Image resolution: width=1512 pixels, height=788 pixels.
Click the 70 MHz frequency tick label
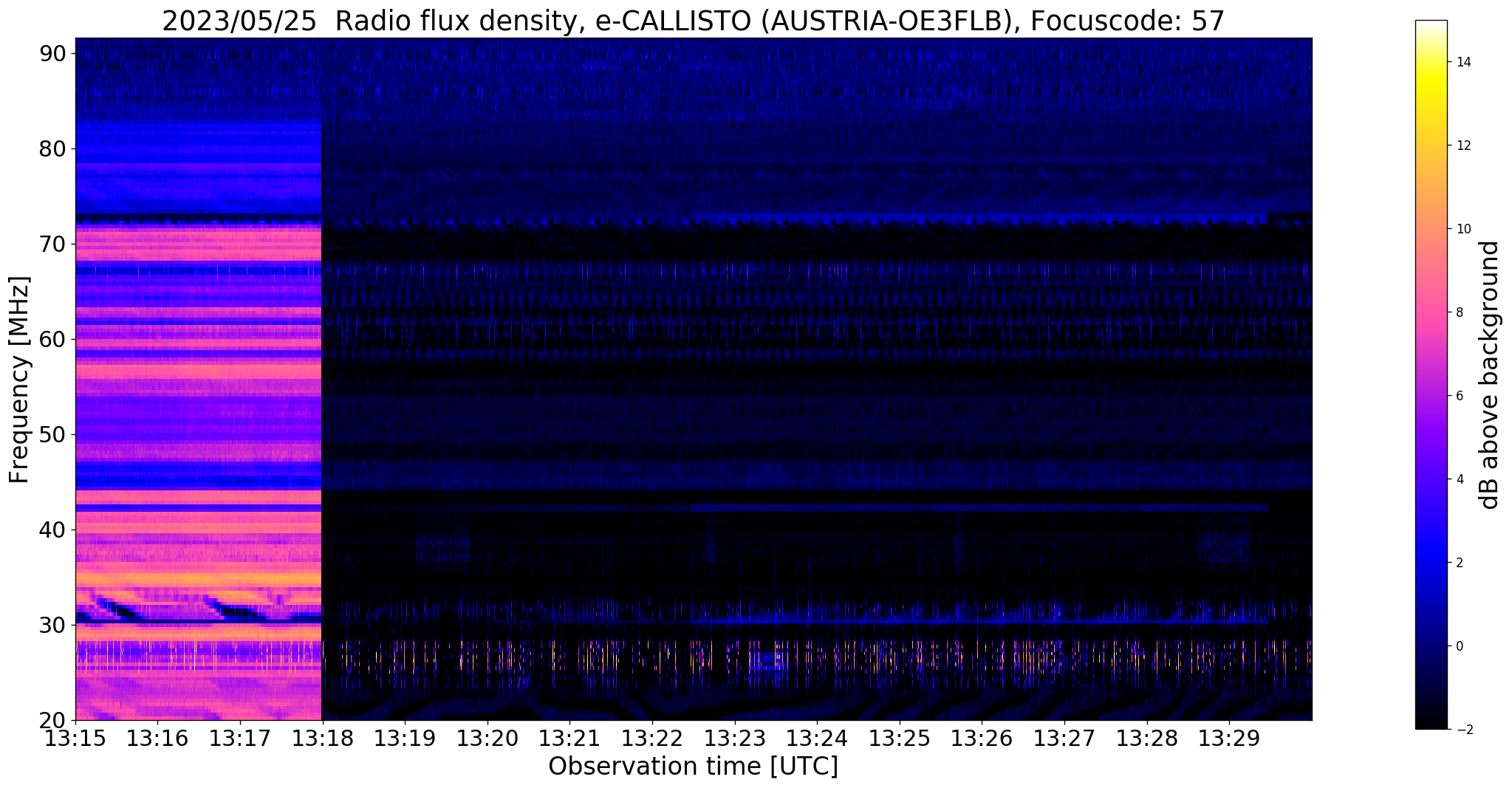click(x=52, y=244)
